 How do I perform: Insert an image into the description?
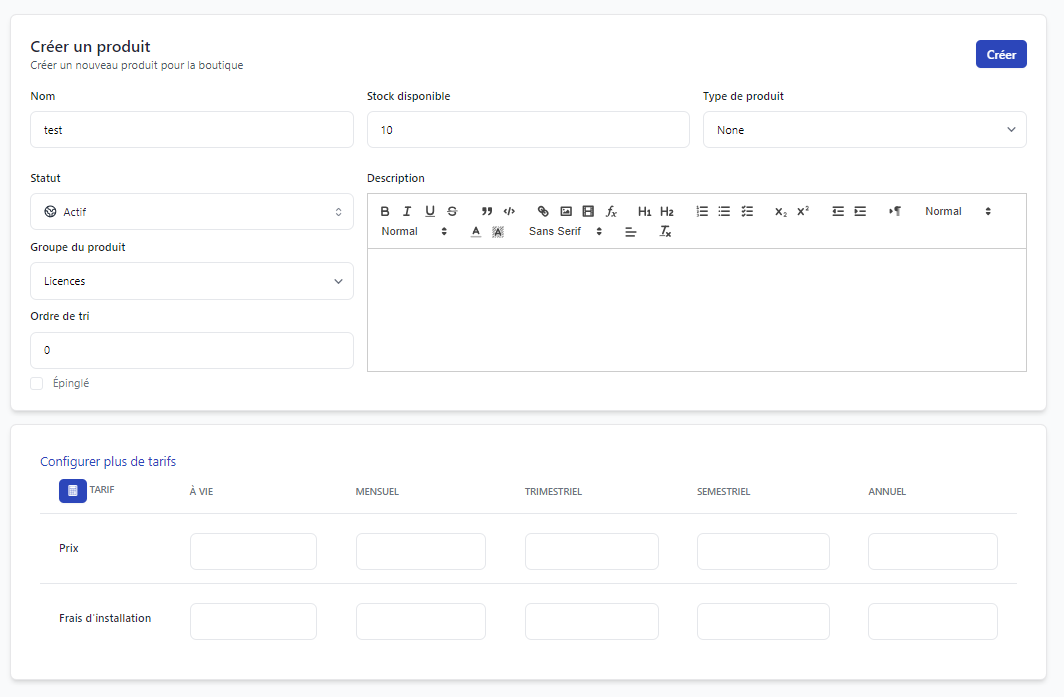[566, 211]
